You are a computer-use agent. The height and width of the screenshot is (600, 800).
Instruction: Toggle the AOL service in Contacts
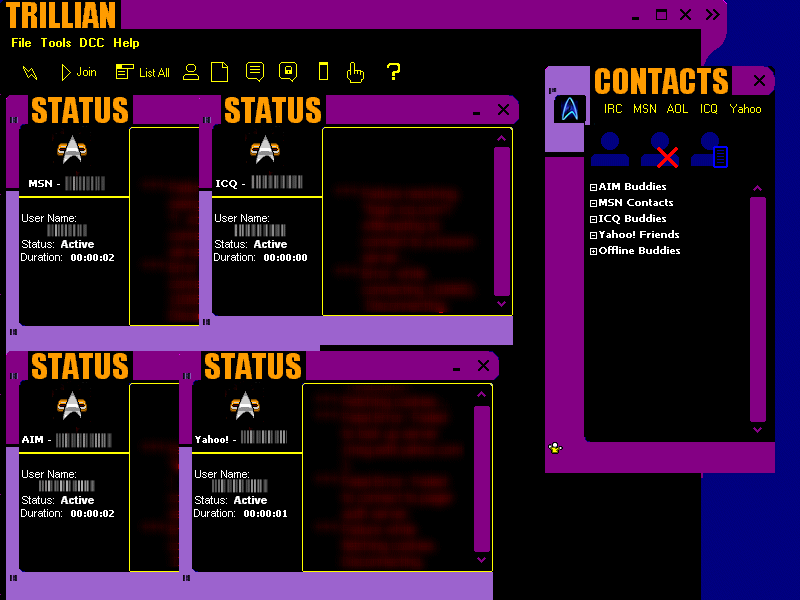[x=677, y=109]
